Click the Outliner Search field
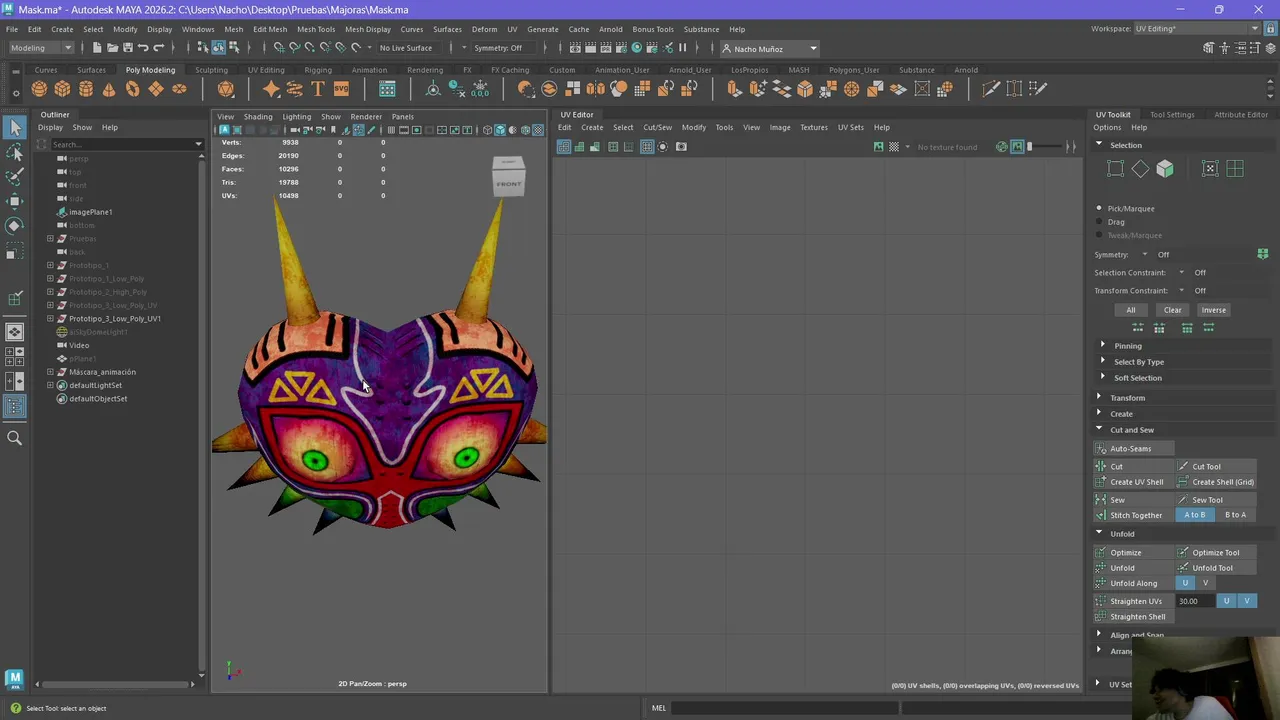Screen dimensions: 1280x720 [x=120, y=145]
